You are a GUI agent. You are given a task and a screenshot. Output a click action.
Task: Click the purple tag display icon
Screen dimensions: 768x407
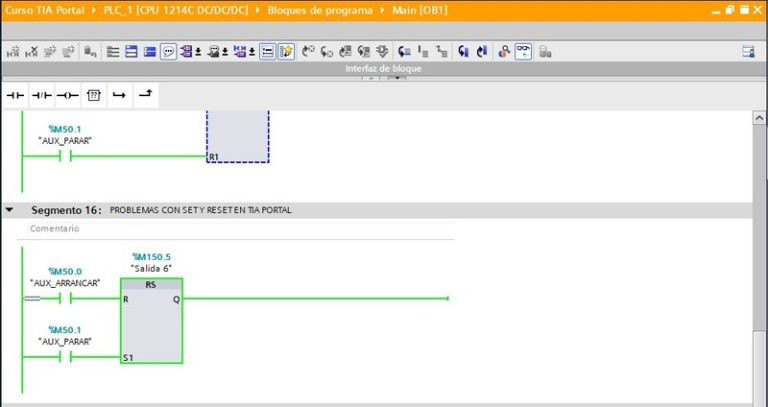(240, 51)
